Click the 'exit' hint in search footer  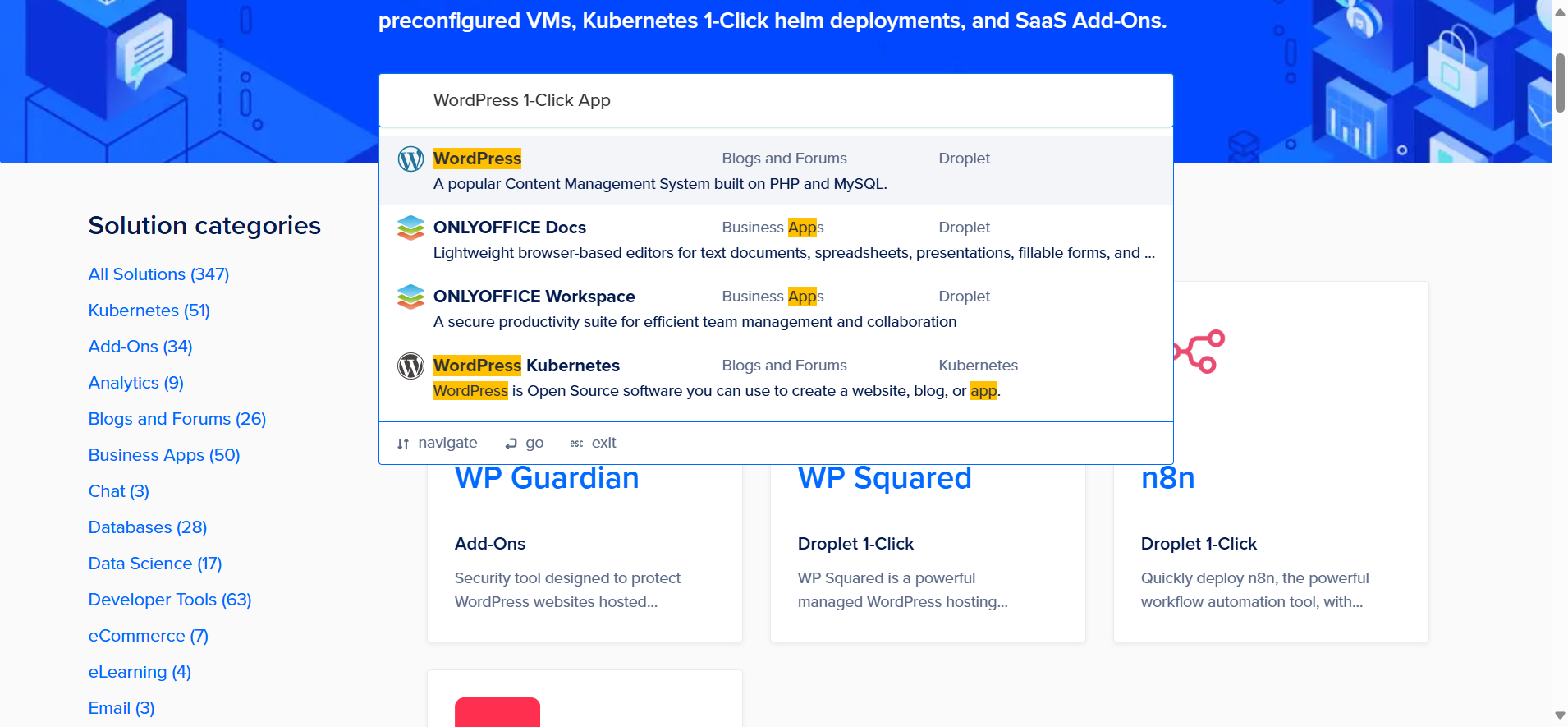pos(593,443)
